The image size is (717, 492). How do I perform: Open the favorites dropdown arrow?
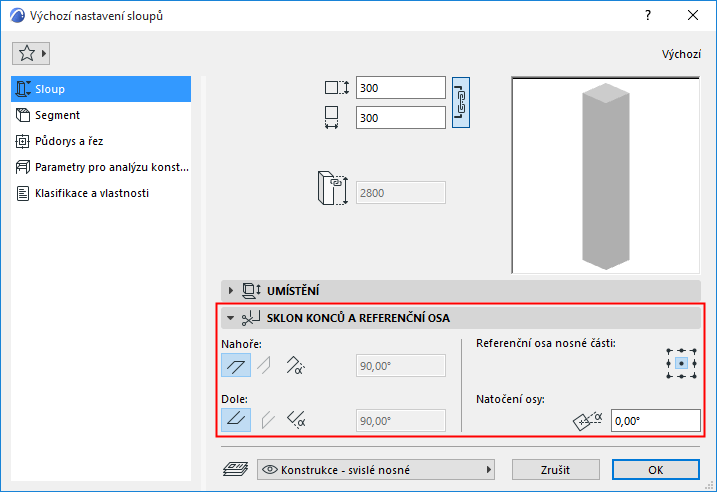44,53
